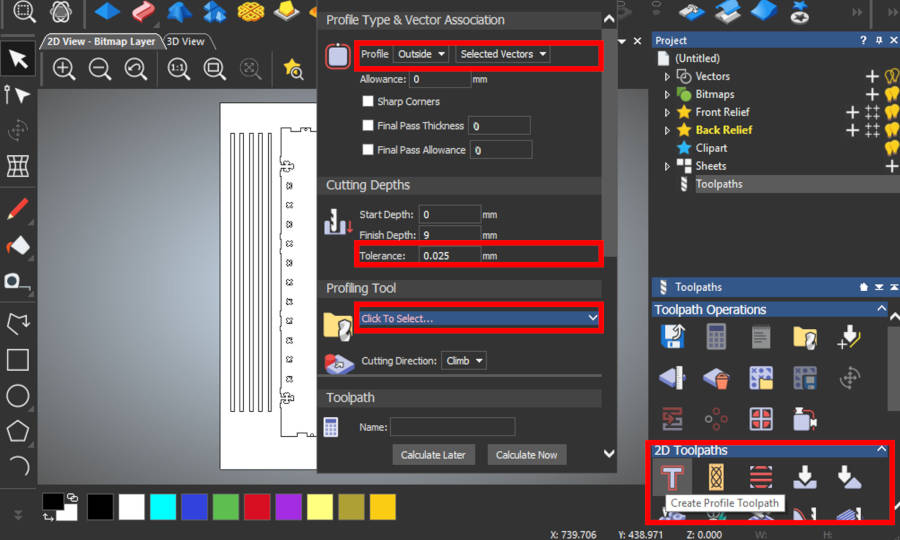This screenshot has width=900, height=540.
Task: Expand the Bitmaps tree node
Action: pyautogui.click(x=667, y=94)
